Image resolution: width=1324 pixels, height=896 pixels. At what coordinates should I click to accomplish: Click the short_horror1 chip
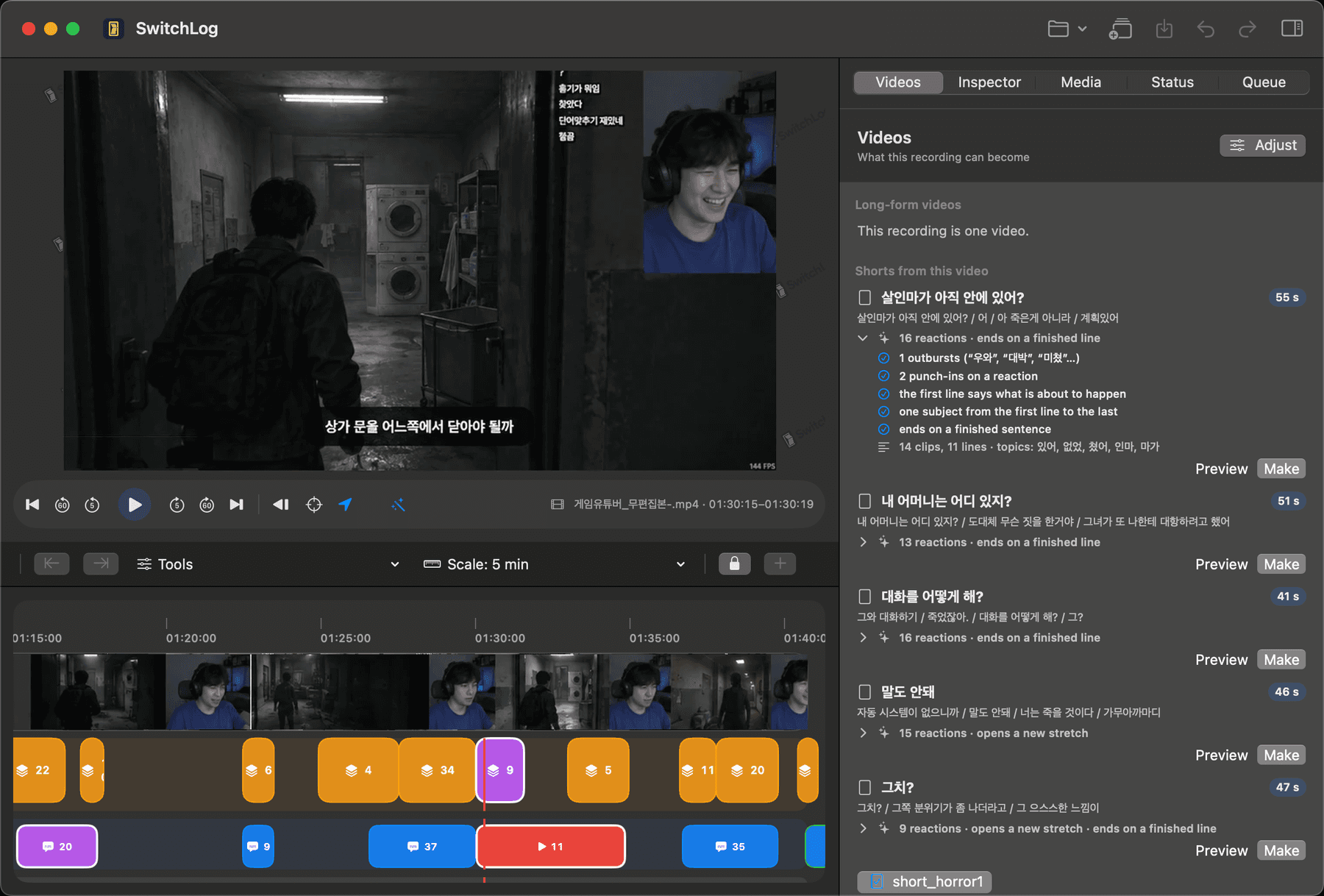925,881
